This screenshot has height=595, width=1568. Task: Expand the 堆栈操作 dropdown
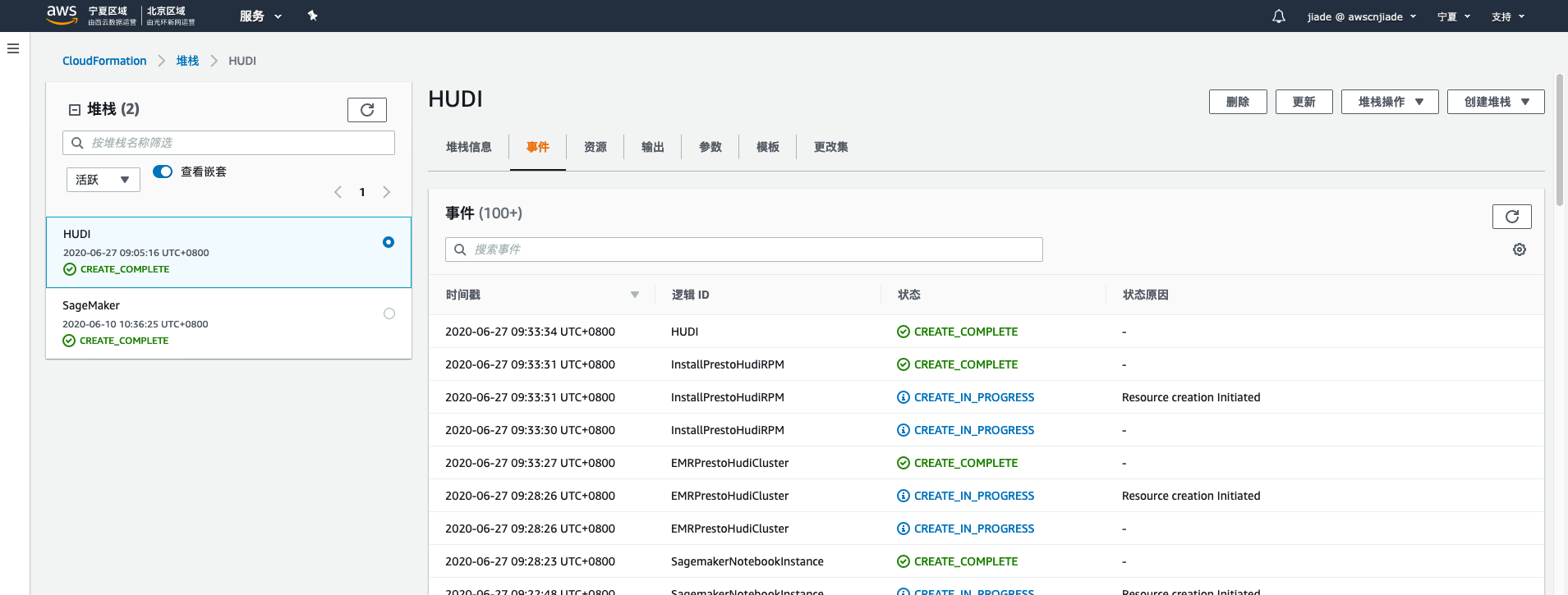point(1389,102)
